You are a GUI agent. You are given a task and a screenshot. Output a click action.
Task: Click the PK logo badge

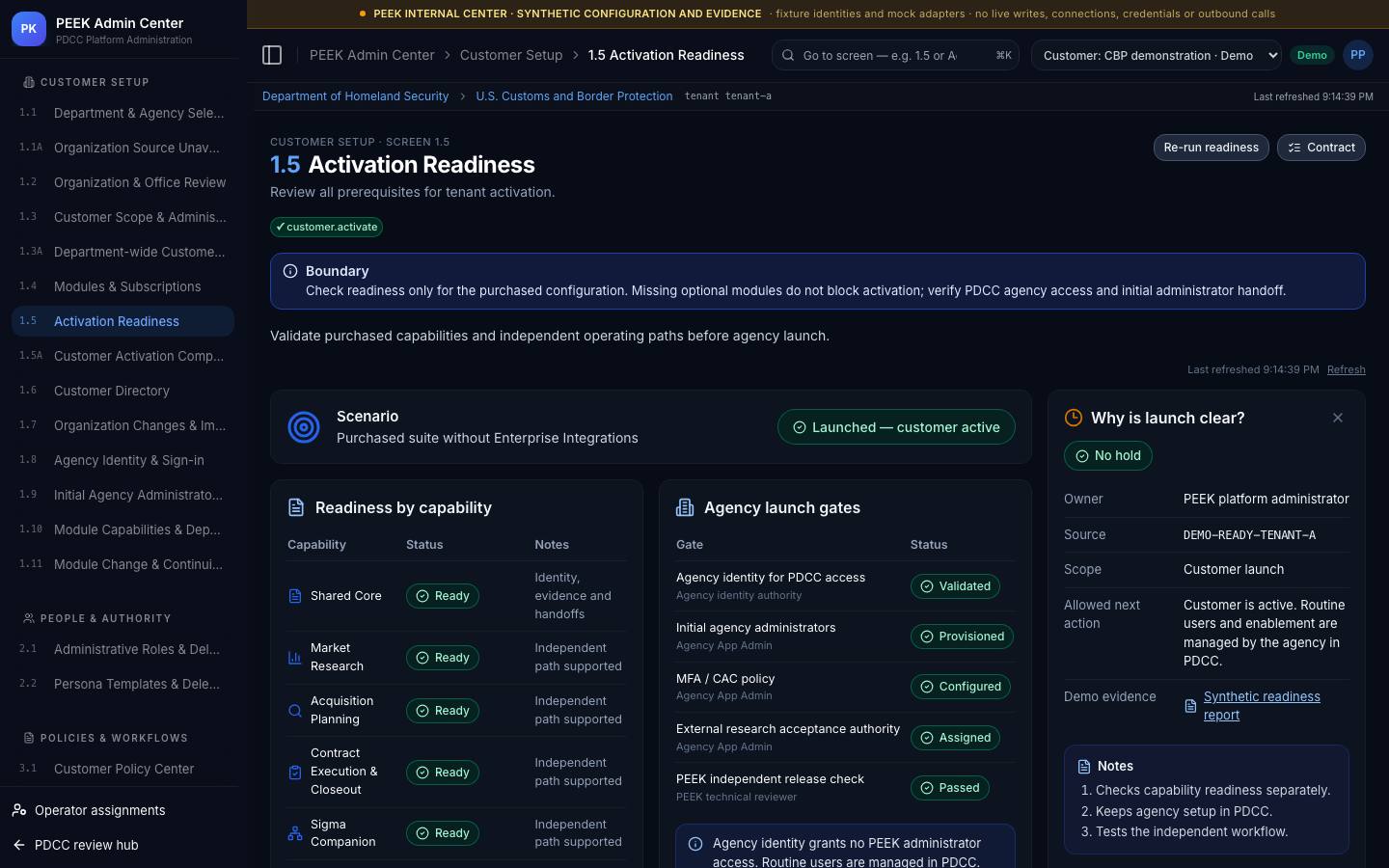(29, 29)
